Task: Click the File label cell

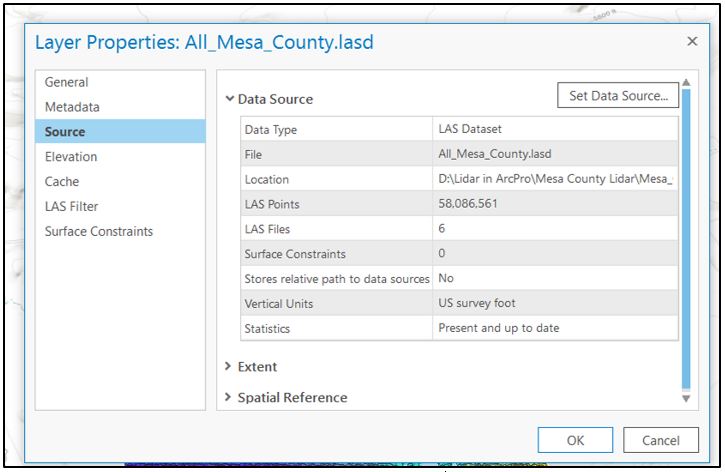Action: pos(337,154)
